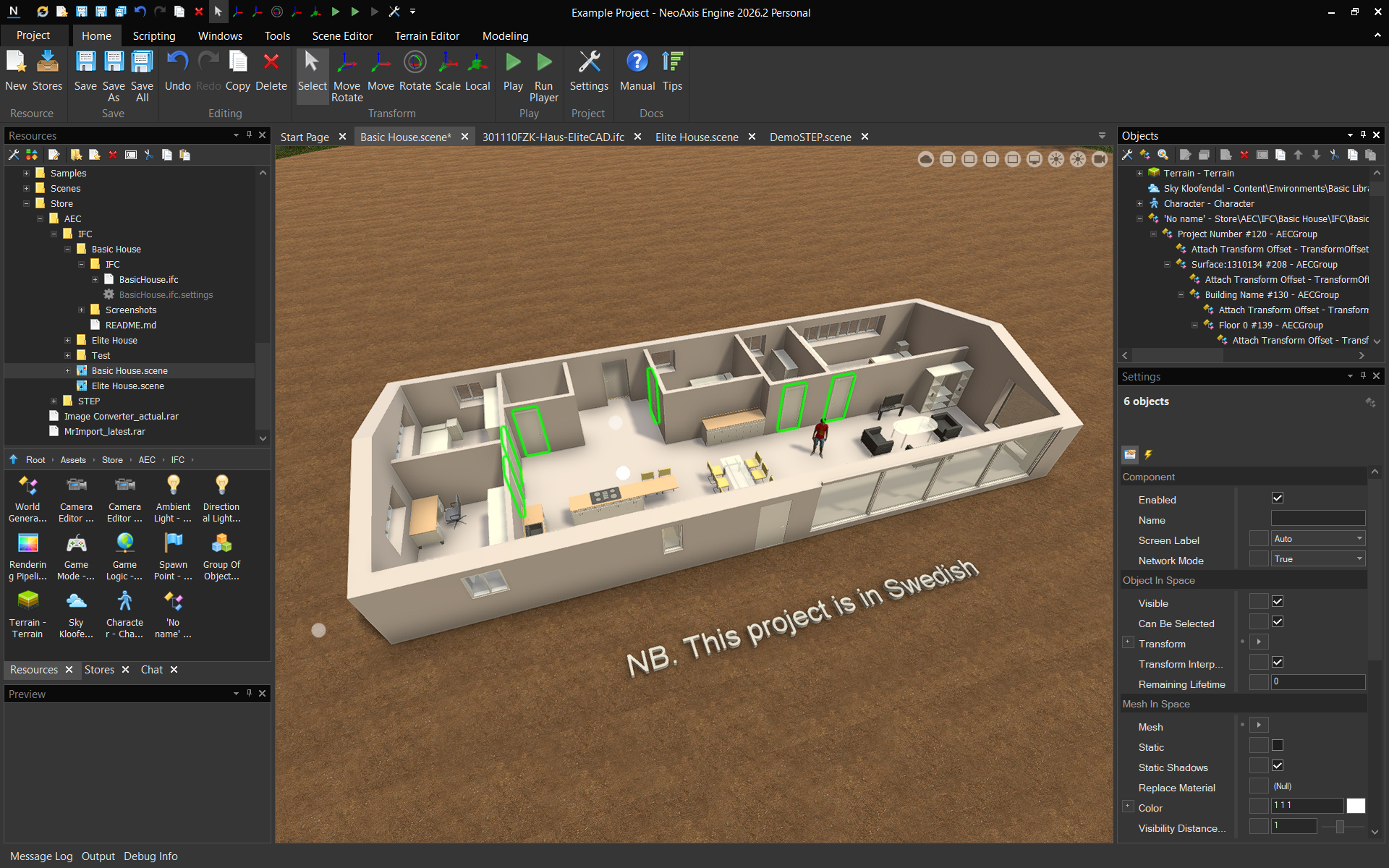Screen dimensions: 1389x868
Task: Open the Manual help icon
Action: (x=637, y=71)
